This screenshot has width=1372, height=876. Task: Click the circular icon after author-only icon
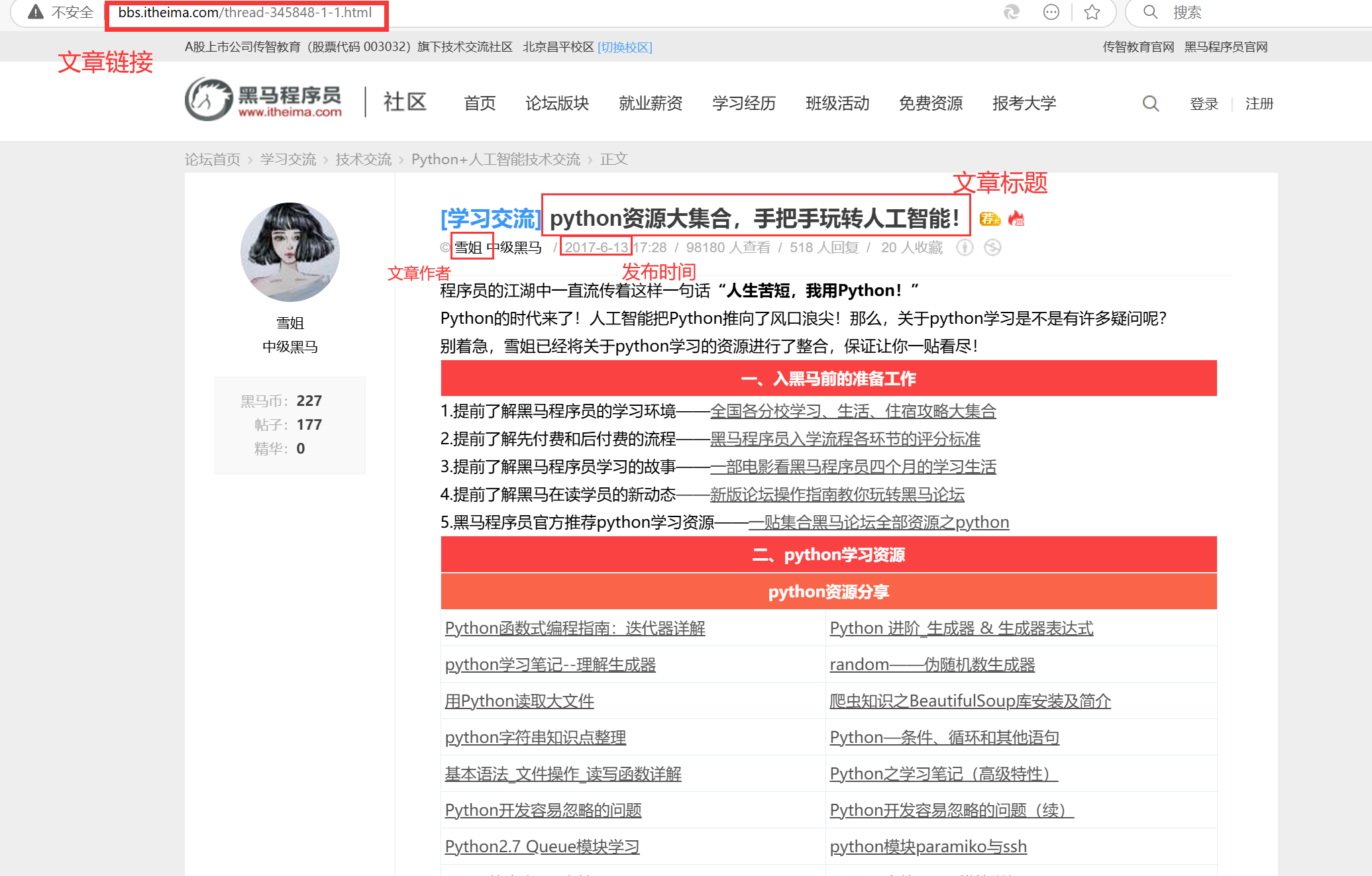(992, 248)
